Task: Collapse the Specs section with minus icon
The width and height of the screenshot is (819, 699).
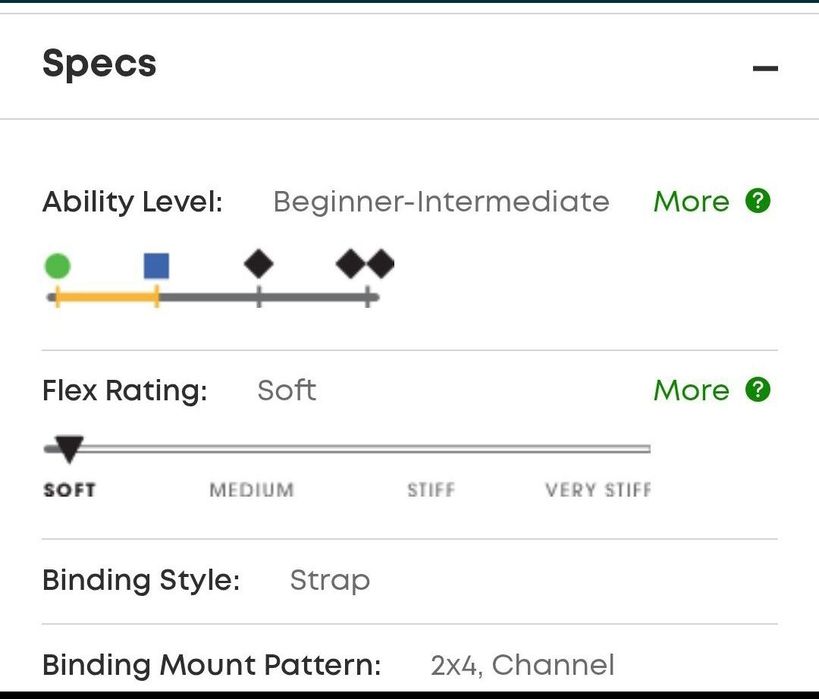Action: pos(765,69)
